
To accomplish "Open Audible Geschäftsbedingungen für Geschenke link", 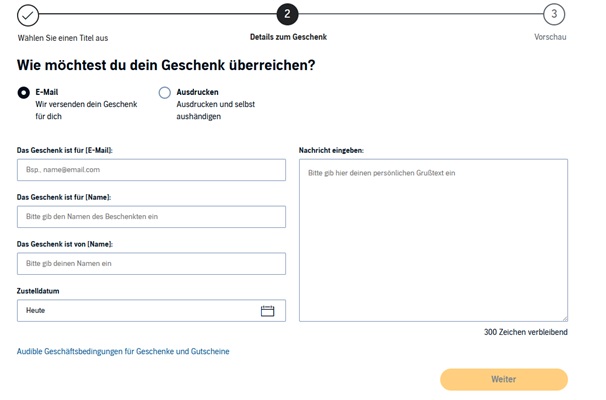I will coord(123,351).
